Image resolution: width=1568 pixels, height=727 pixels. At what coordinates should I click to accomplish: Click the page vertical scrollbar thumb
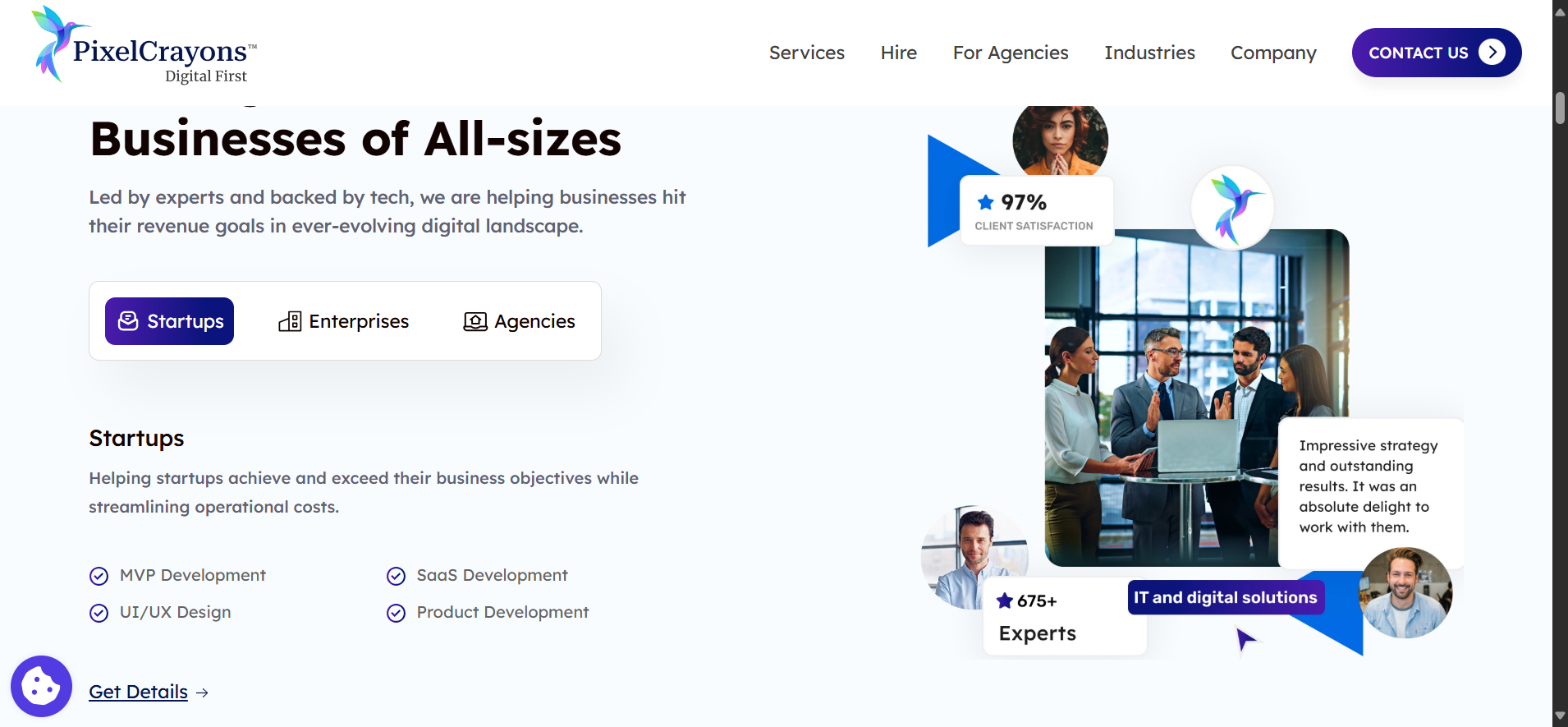[1560, 108]
